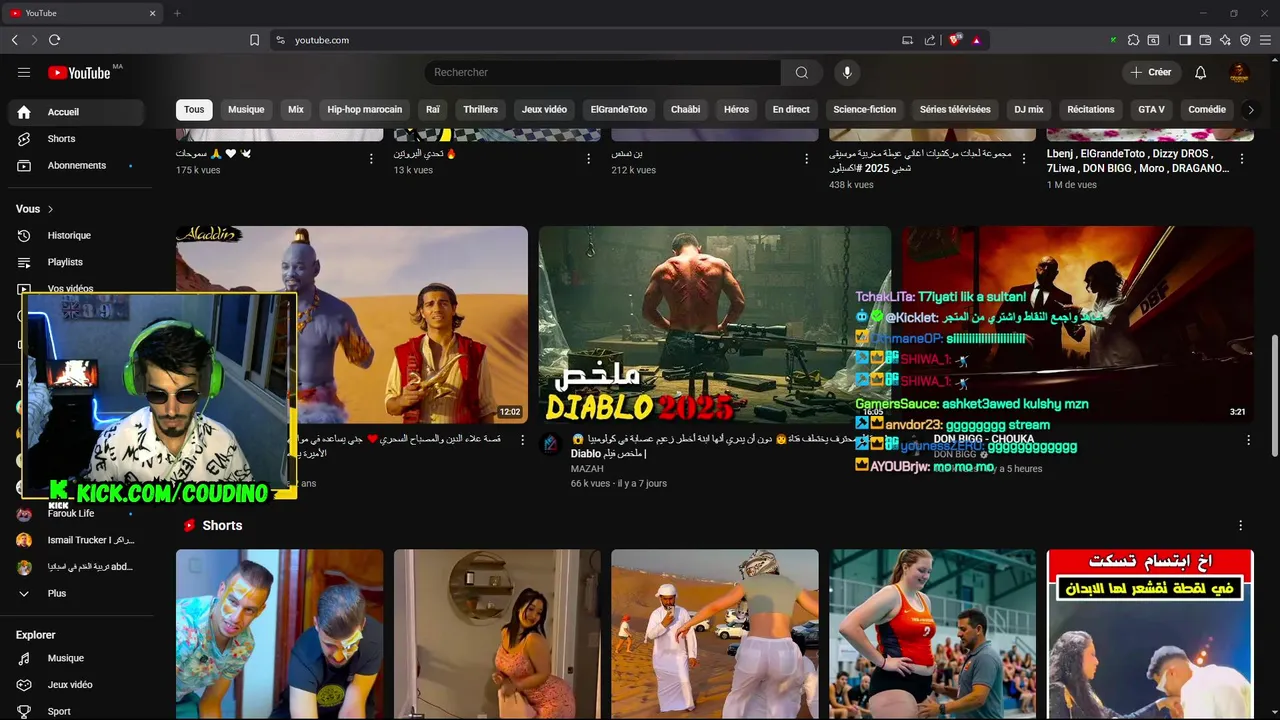Select the ElGrandeToto filter chip
This screenshot has height=720, width=1280.
pos(619,110)
